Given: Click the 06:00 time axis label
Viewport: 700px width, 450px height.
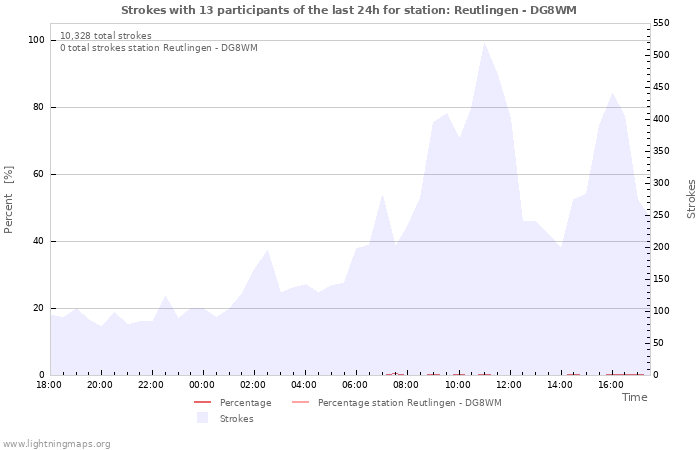Looking at the screenshot, I should tap(355, 385).
